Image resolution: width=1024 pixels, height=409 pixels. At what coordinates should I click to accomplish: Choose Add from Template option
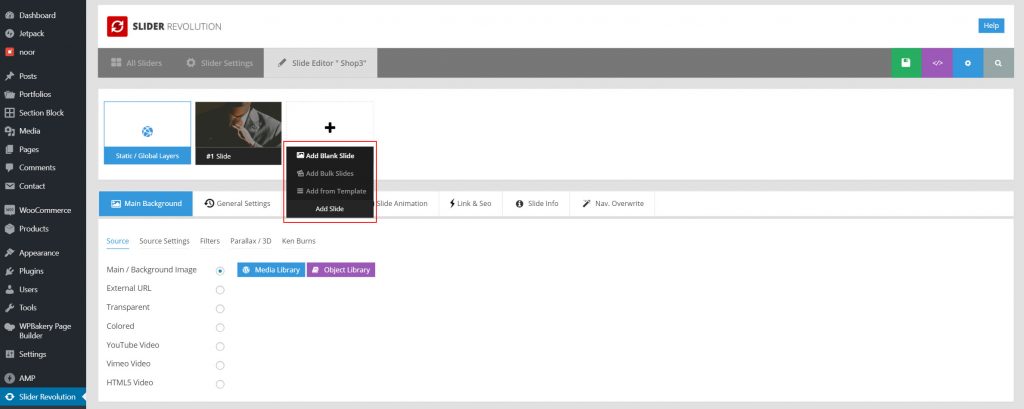(330, 191)
